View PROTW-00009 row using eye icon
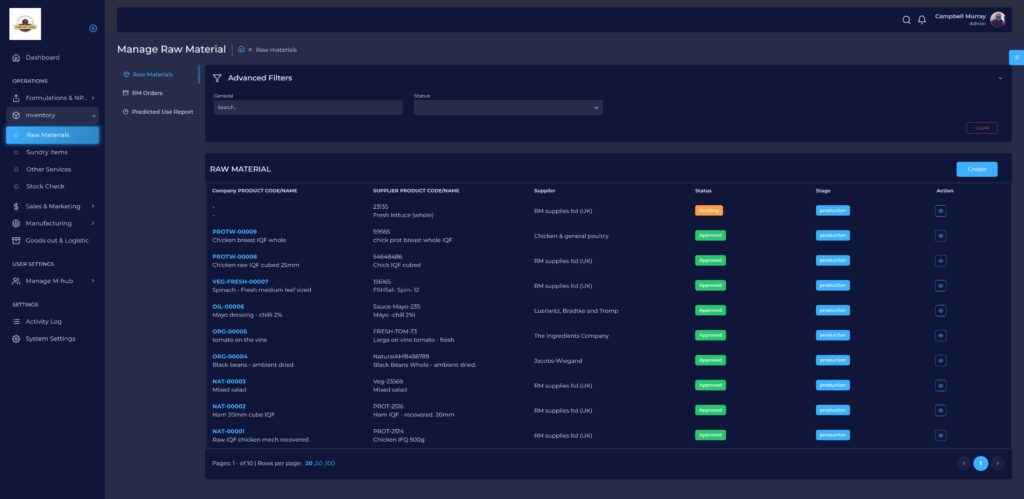Screen dimensions: 1024x499 tap(940, 236)
